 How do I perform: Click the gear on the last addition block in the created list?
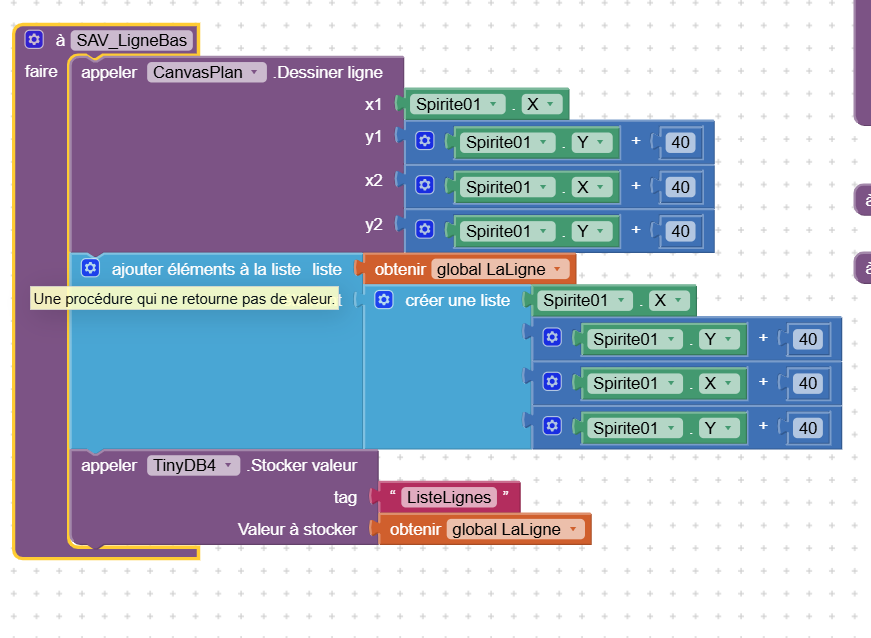point(551,428)
